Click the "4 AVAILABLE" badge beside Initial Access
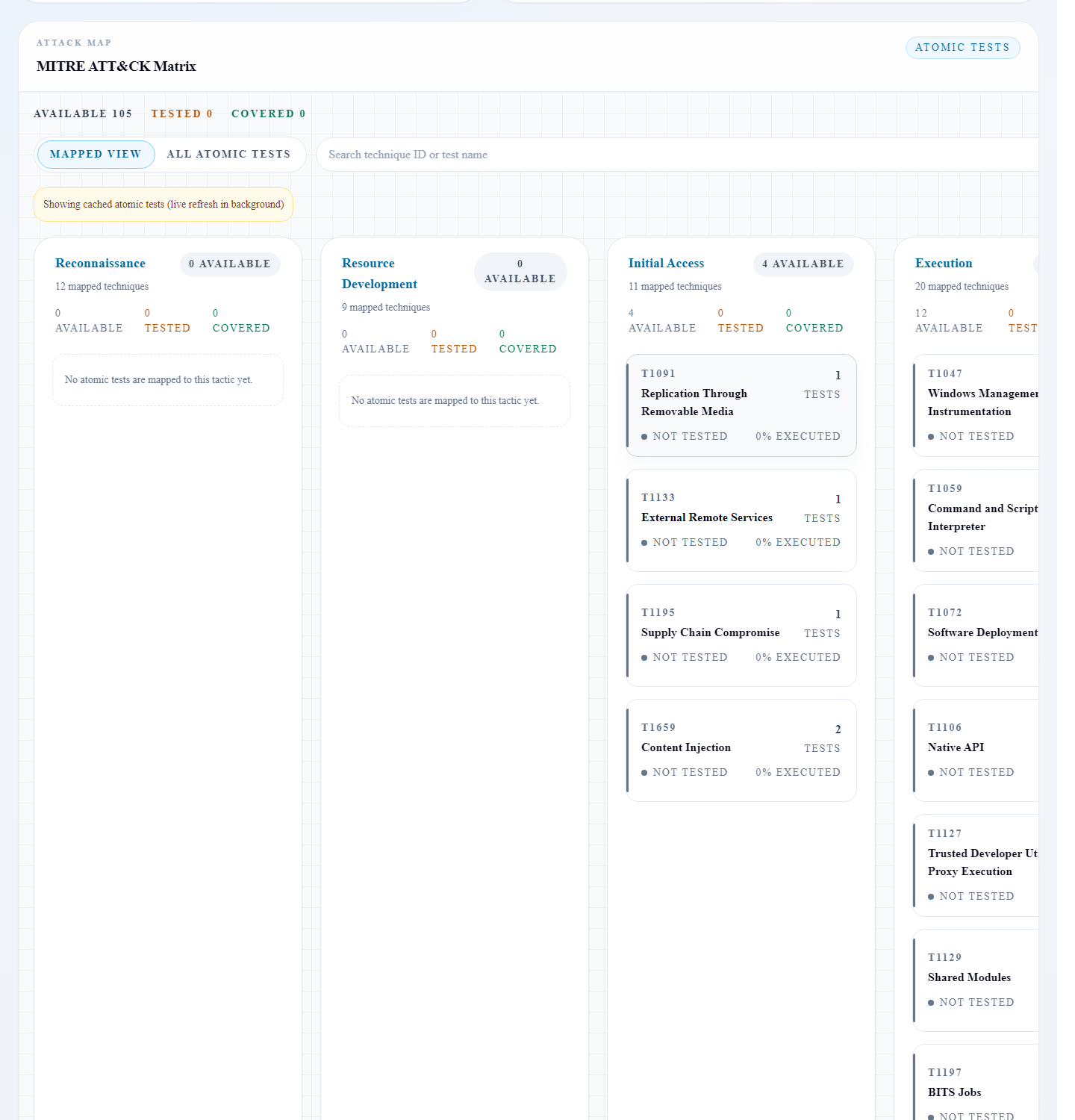The width and height of the screenshot is (1075, 1120). 803,264
